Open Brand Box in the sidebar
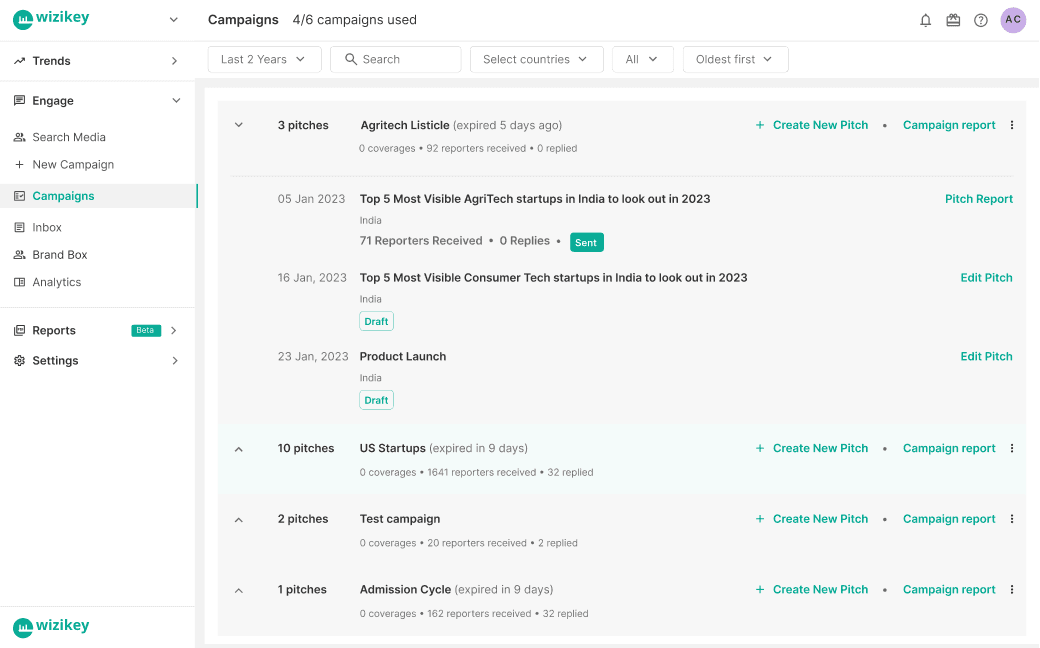1040x648 pixels. 59,255
